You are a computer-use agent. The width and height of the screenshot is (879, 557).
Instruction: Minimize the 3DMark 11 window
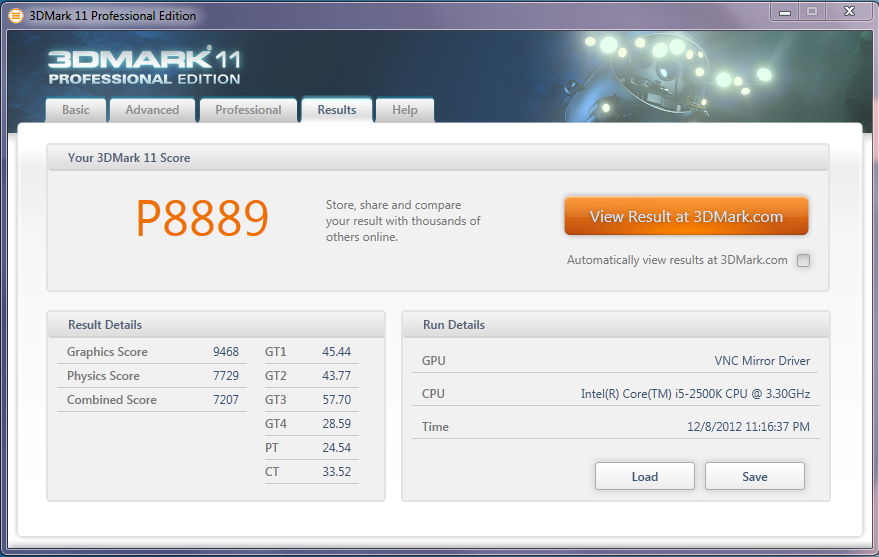coord(785,11)
